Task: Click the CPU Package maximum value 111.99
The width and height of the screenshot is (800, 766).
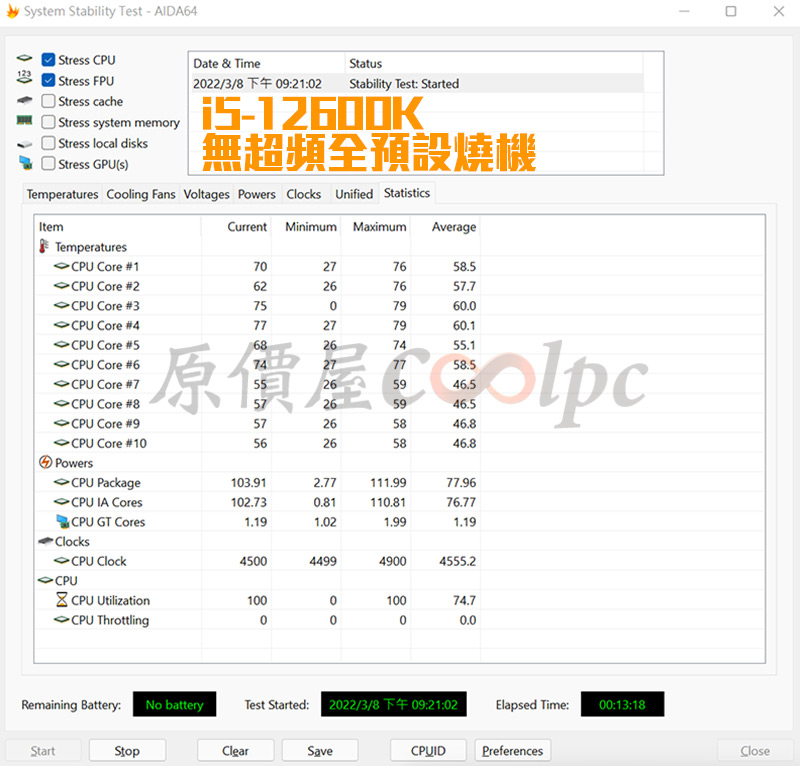Action: coord(388,482)
